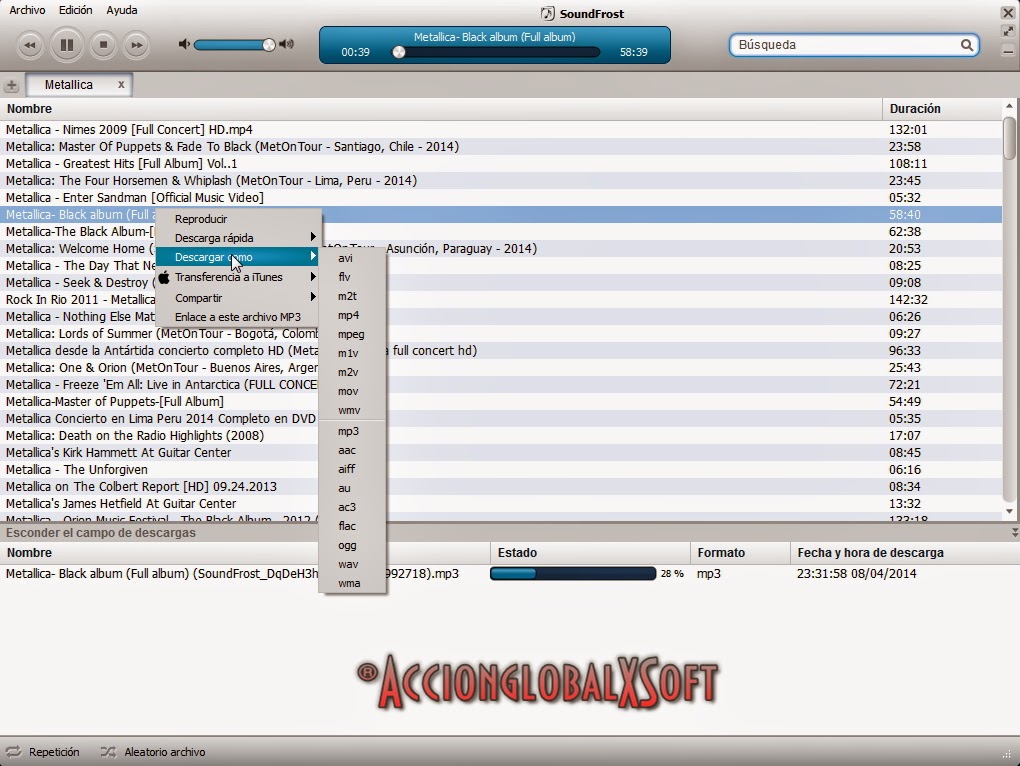This screenshot has width=1020, height=766.
Task: Select flac download format
Action: [x=353, y=526]
